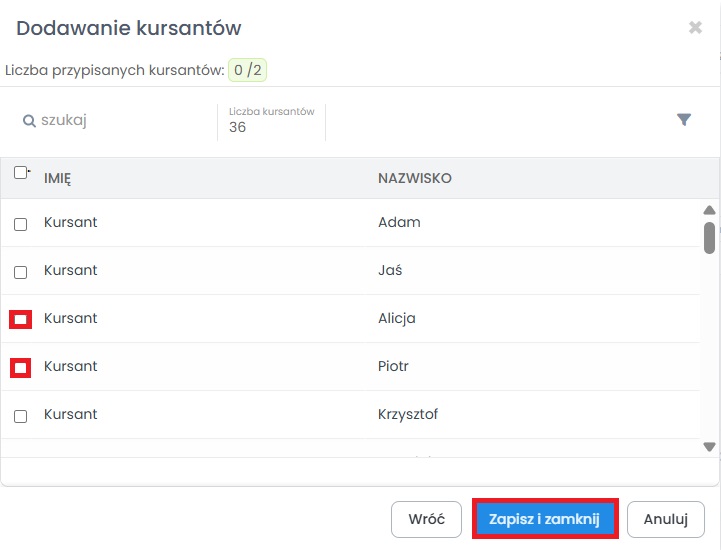Select the checkbox for Kursant Piotr
This screenshot has height=552, width=721.
click(x=20, y=368)
